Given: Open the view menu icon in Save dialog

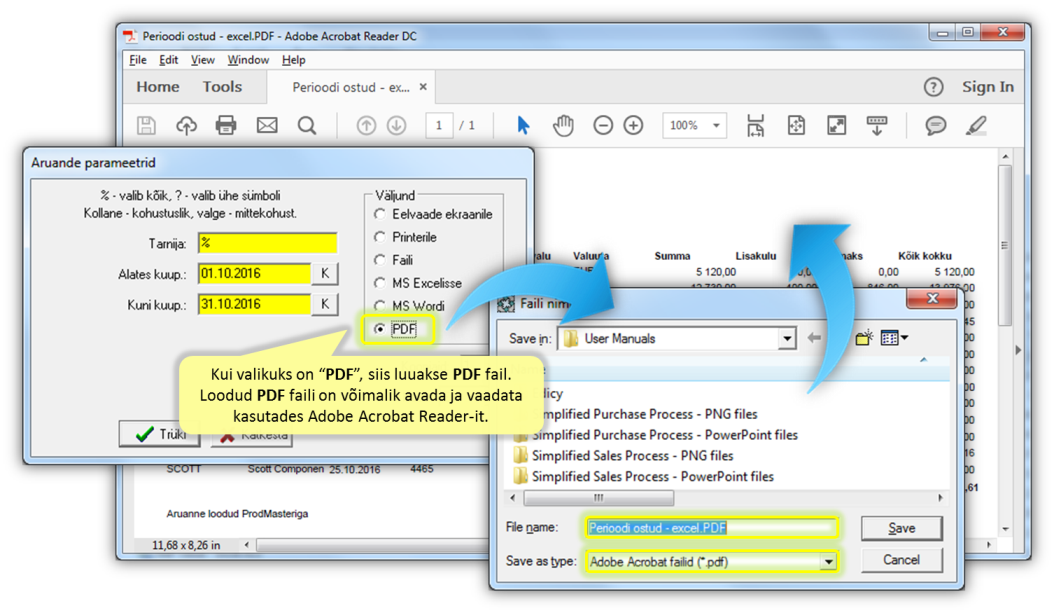Looking at the screenshot, I should coord(894,338).
